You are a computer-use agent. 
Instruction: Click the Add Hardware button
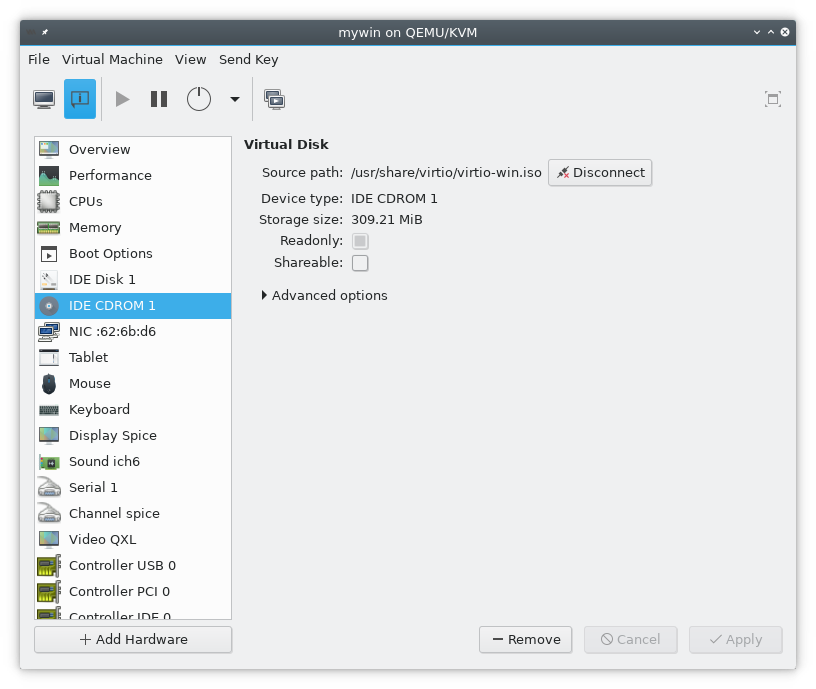point(133,640)
